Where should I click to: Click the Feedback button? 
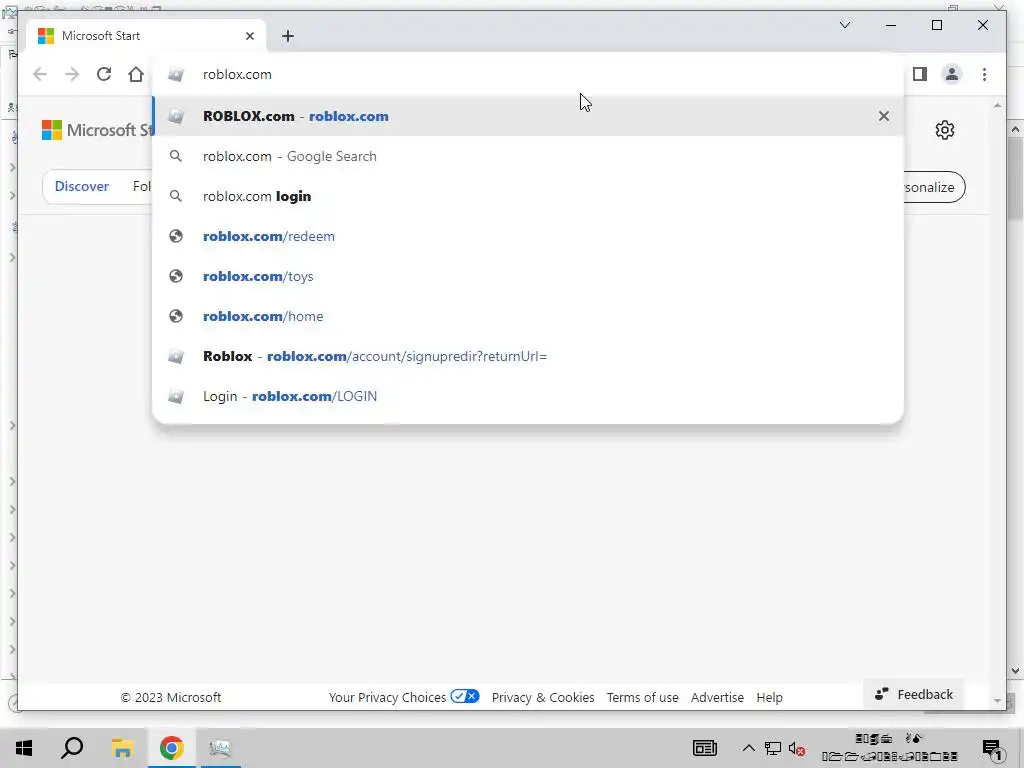914,694
